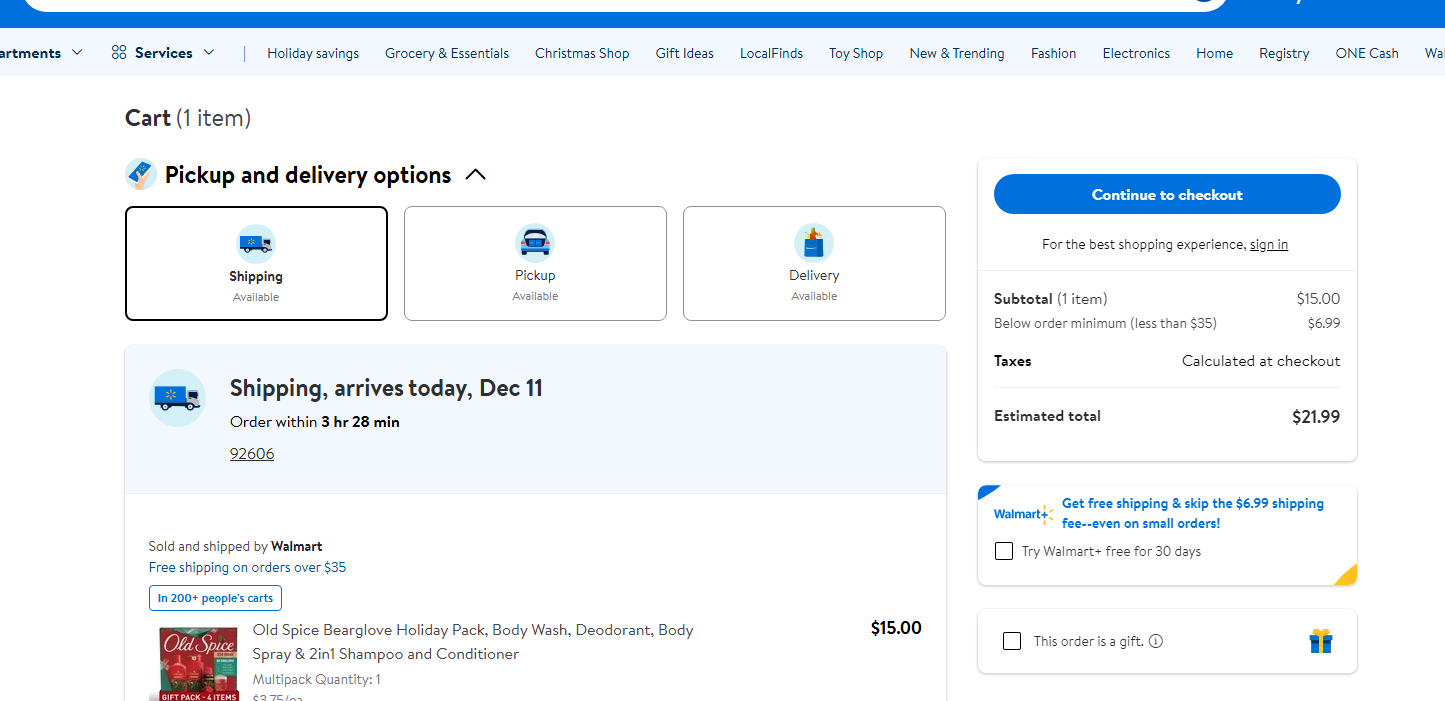Open gift order info icon
Screen dimensions: 1445x701
pyautogui.click(x=1156, y=641)
